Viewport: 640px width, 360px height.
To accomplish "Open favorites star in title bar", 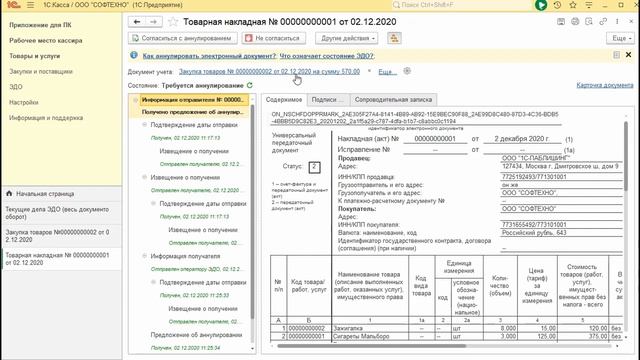I will [573, 5].
